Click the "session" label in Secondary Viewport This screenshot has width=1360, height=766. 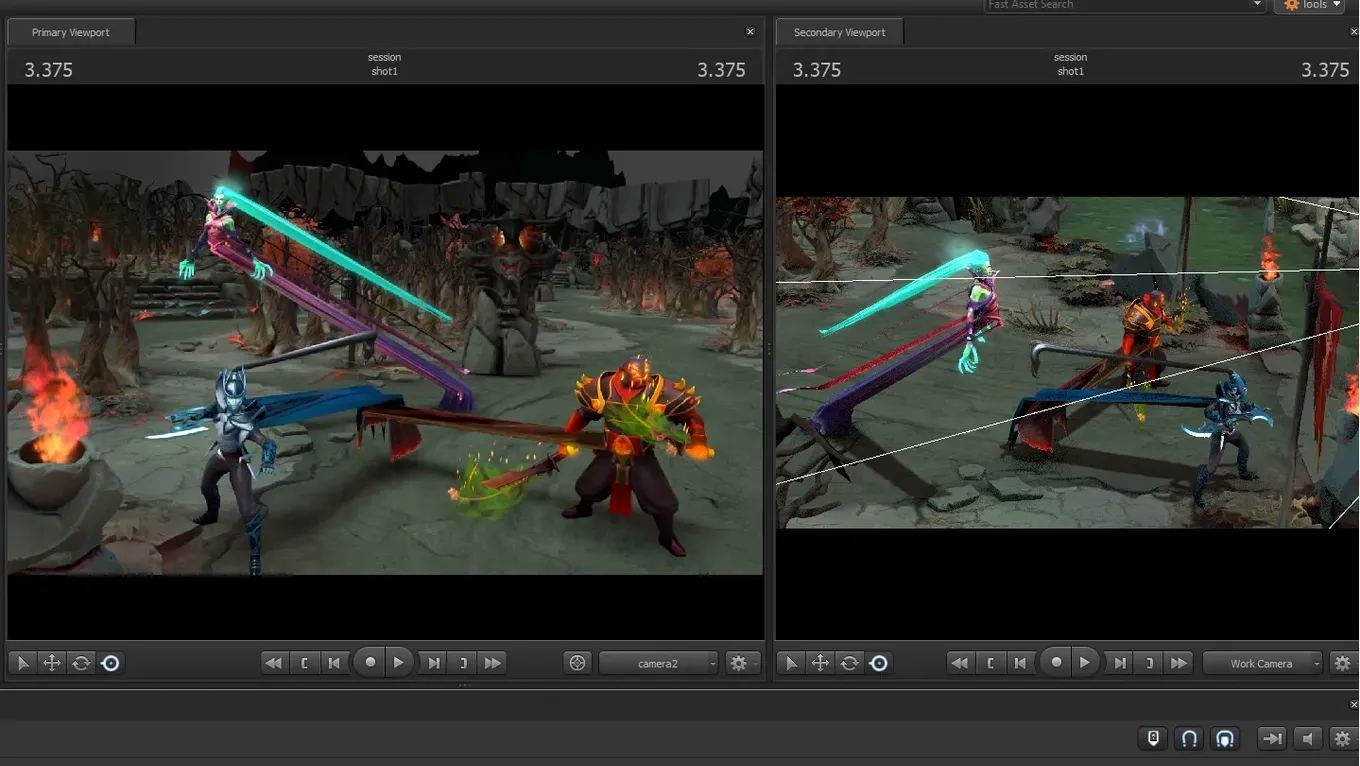(x=1070, y=57)
